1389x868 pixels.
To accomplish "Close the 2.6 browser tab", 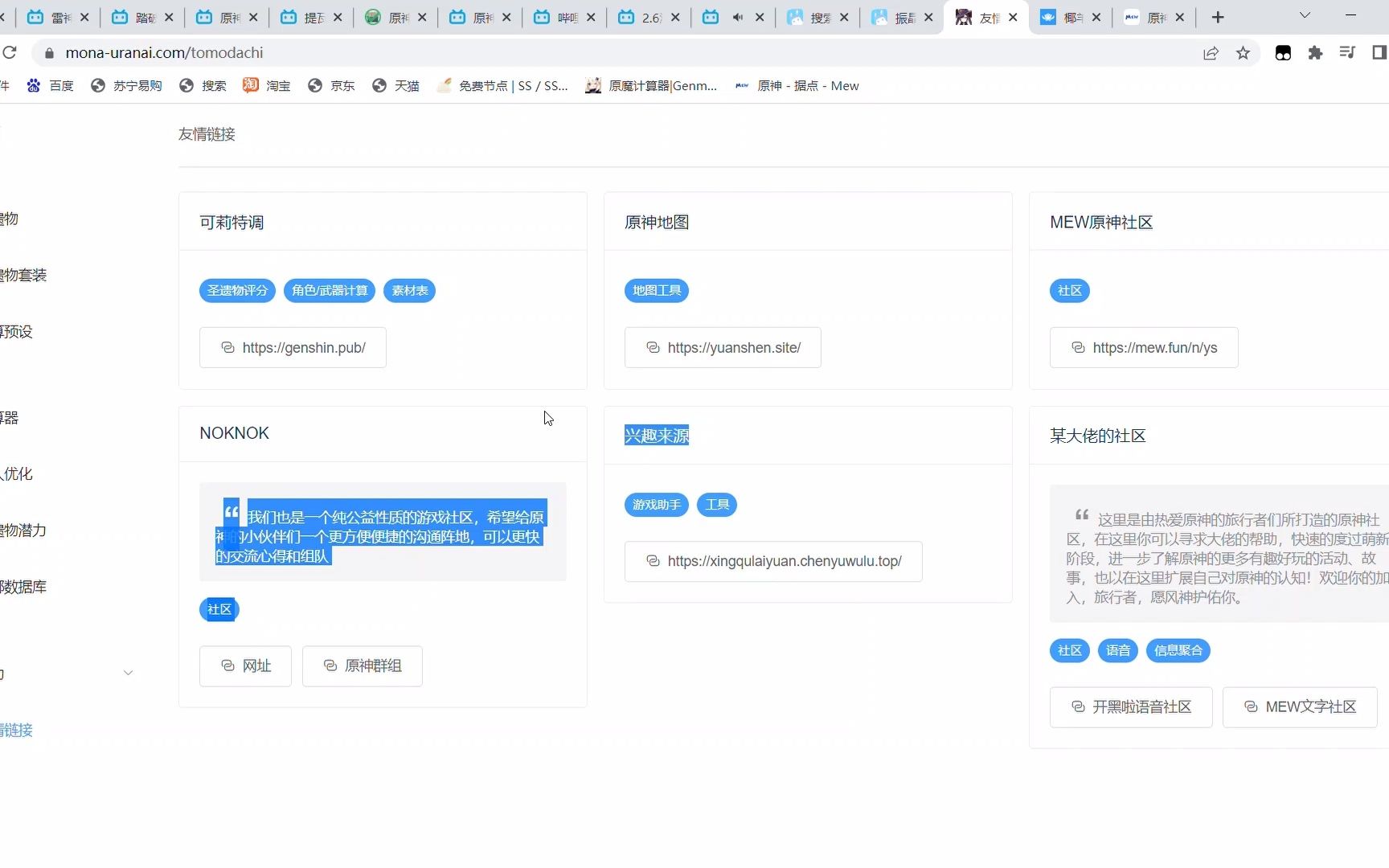I will (x=675, y=17).
